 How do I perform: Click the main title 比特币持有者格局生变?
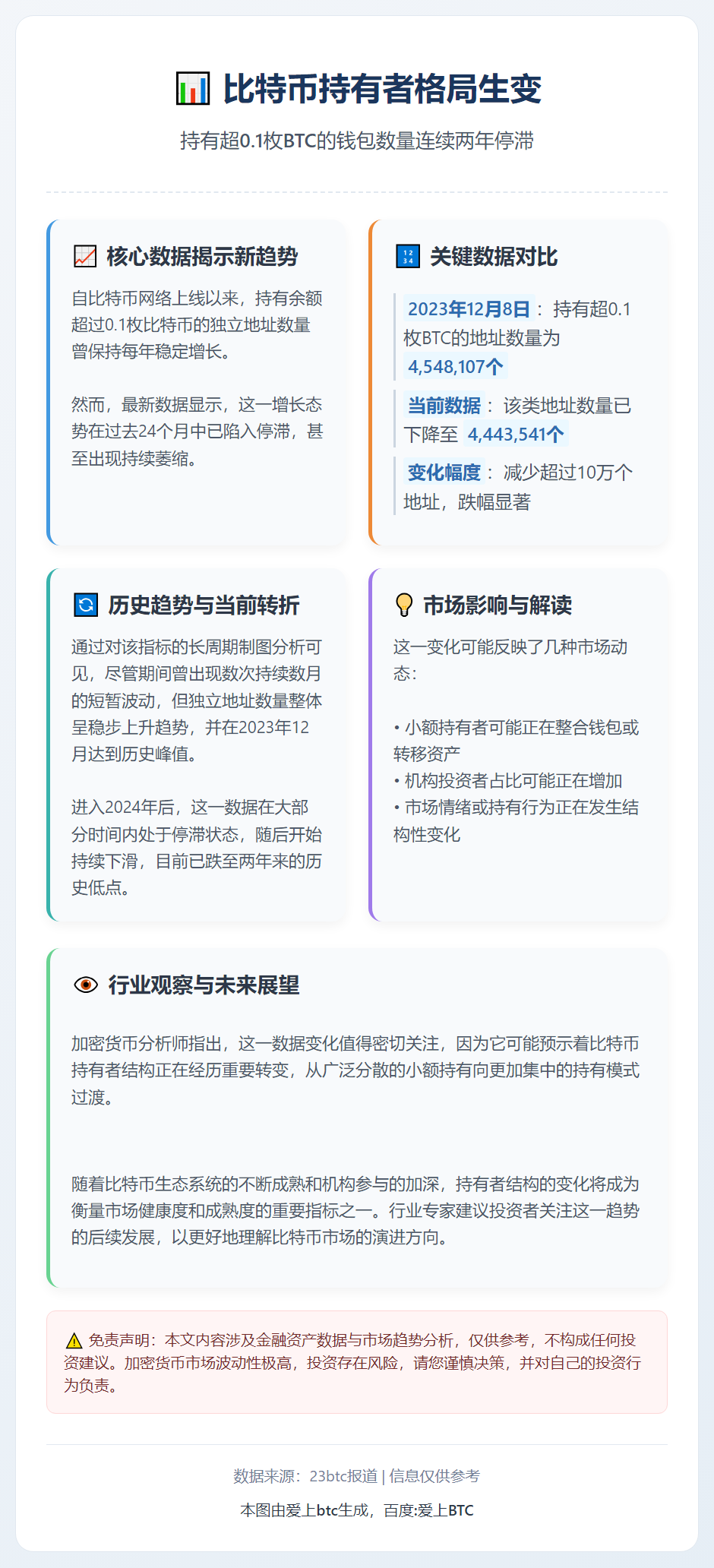coord(382,89)
